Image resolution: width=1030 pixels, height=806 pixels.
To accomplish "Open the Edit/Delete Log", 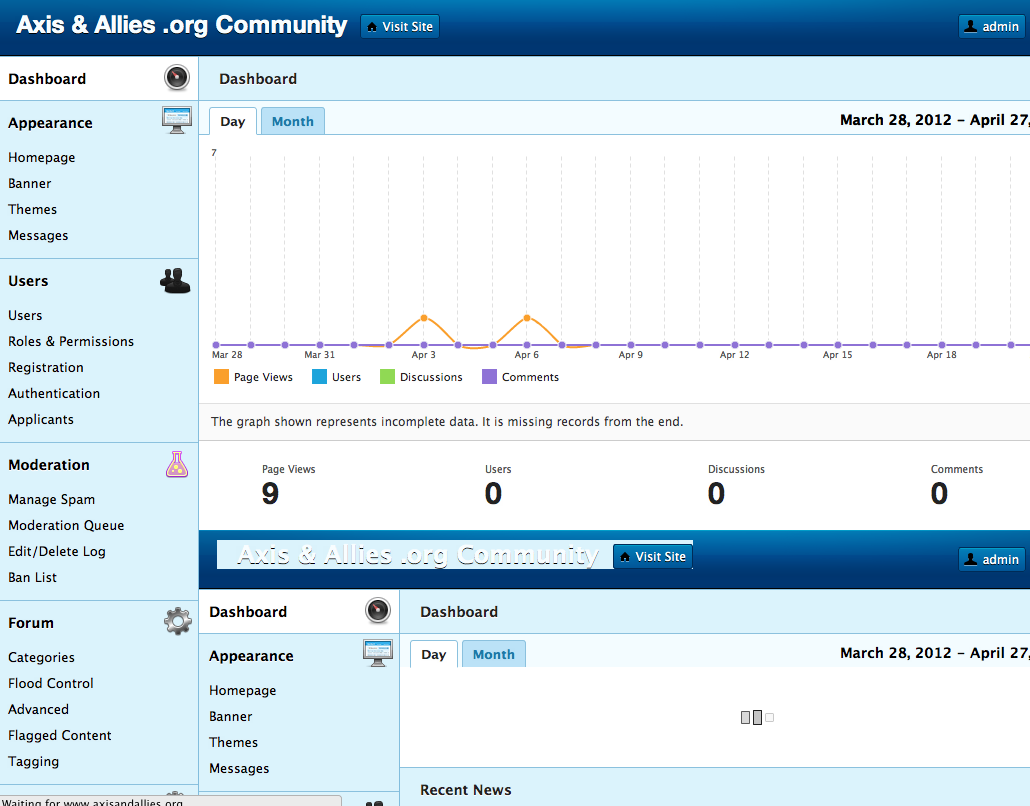I will point(56,551).
